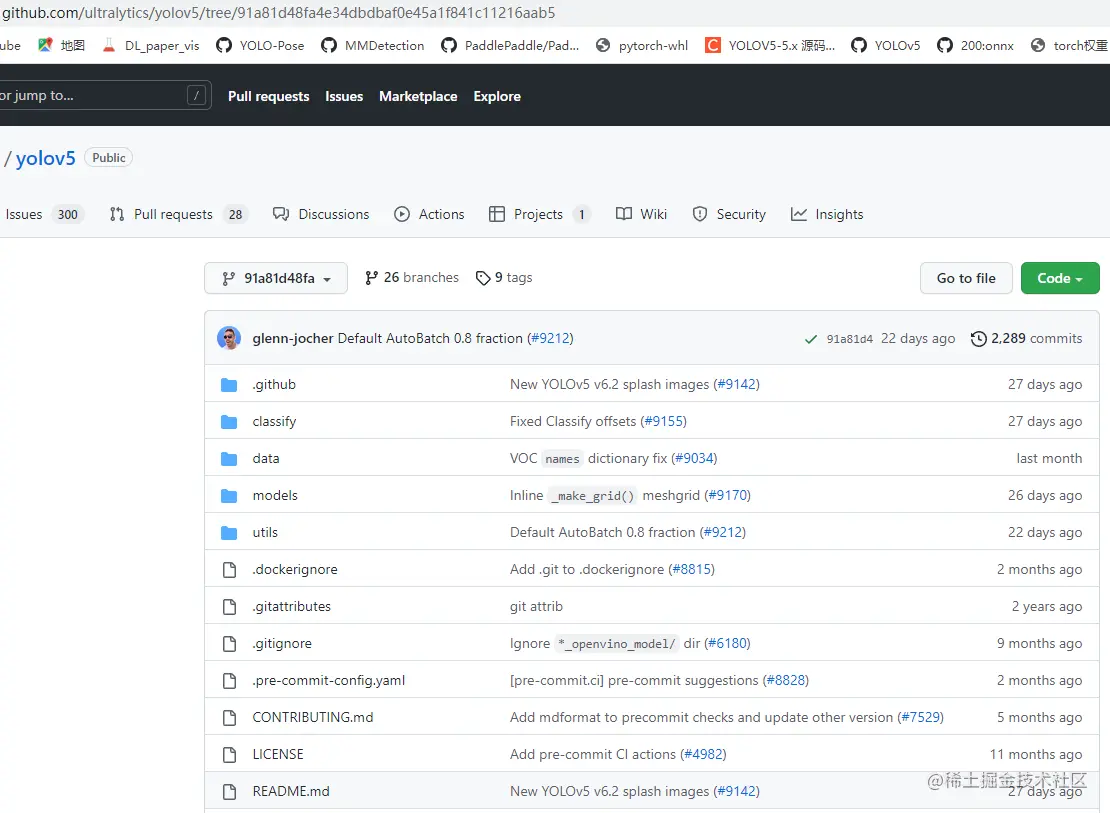The width and height of the screenshot is (1110, 813).
Task: Open the classify folder icon
Action: pyautogui.click(x=229, y=422)
